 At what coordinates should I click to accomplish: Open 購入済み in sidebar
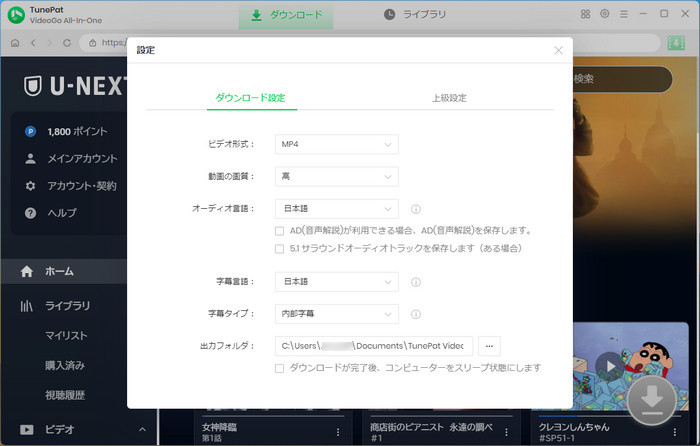65,365
